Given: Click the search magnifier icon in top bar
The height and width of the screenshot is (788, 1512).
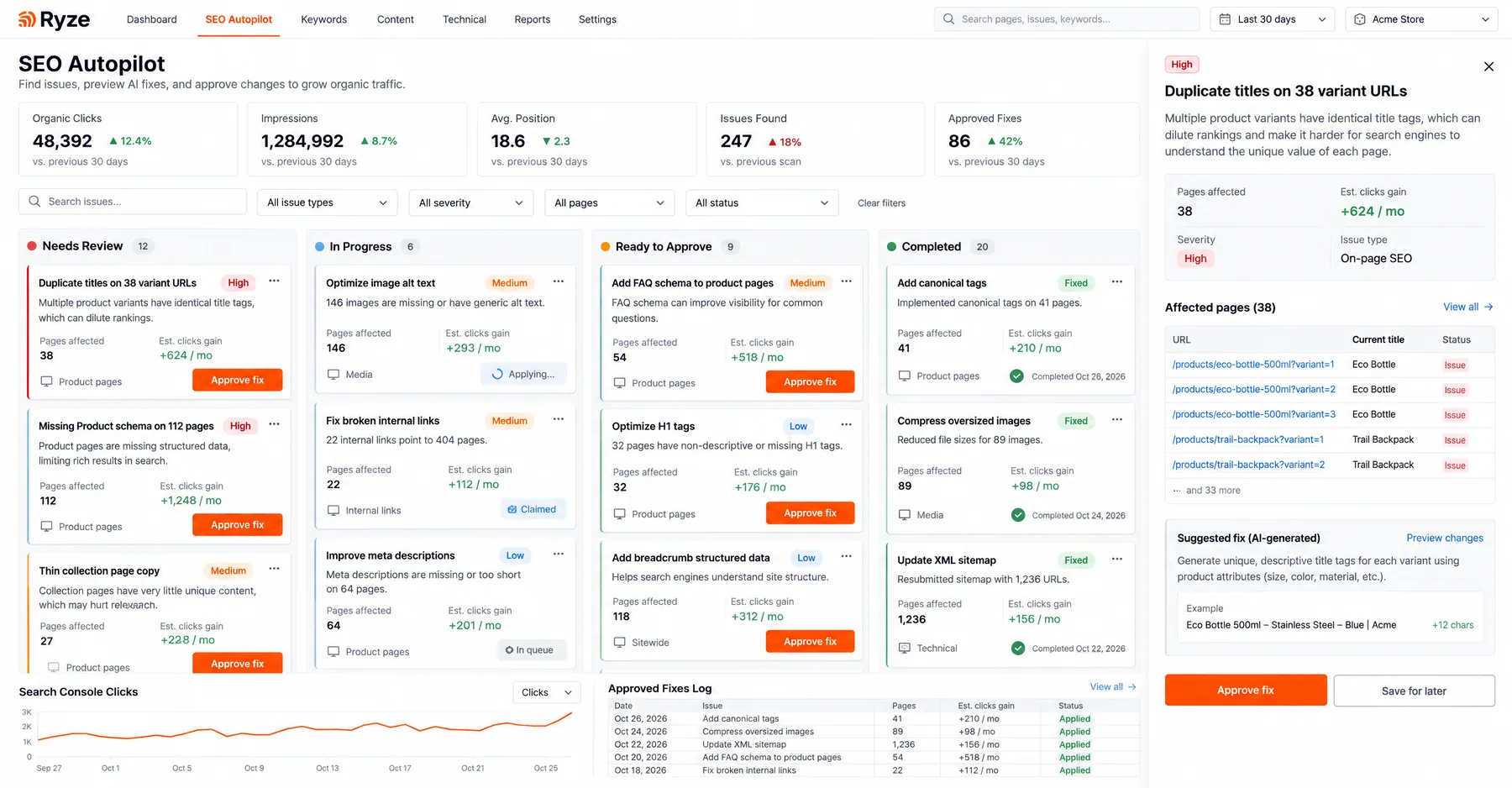Looking at the screenshot, I should 948,19.
